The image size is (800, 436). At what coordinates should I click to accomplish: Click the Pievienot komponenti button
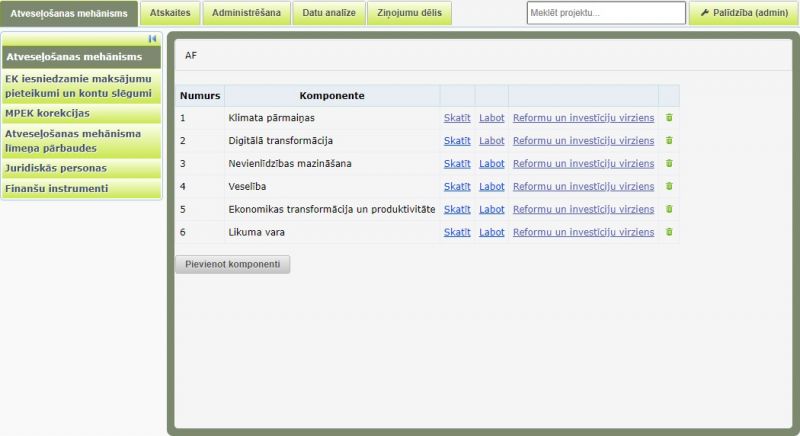pos(232,265)
